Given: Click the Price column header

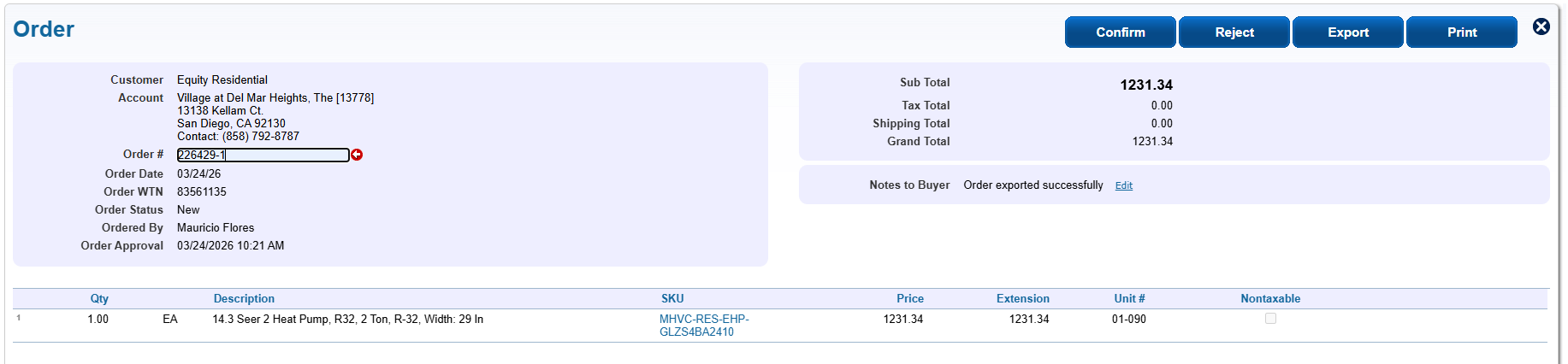Looking at the screenshot, I should (x=909, y=299).
